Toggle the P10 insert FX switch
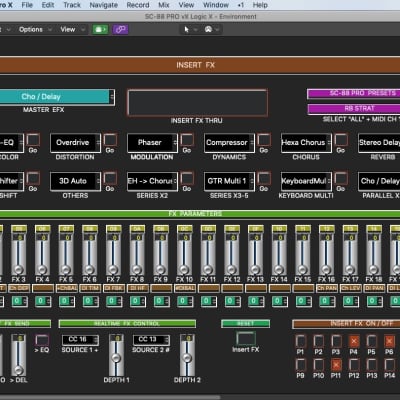Image resolution: width=400 pixels, height=400 pixels. point(318,365)
